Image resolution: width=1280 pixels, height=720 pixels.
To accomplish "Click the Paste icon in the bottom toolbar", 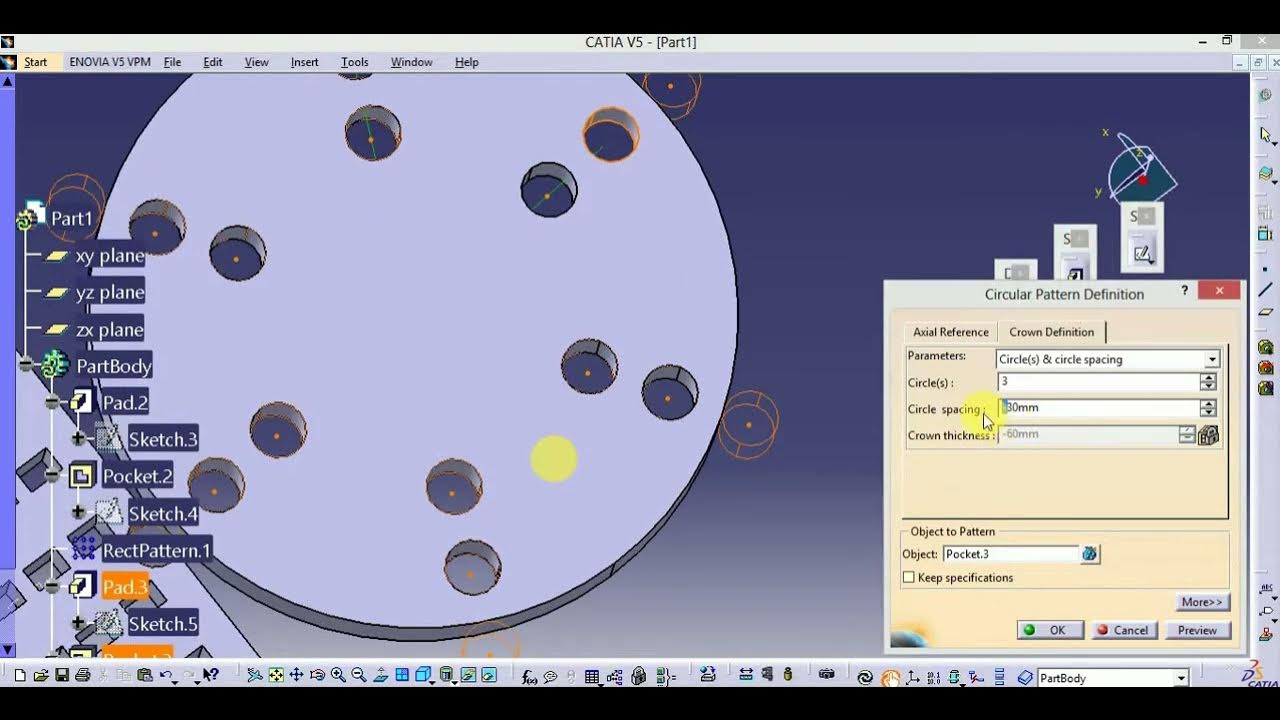I will pos(144,675).
